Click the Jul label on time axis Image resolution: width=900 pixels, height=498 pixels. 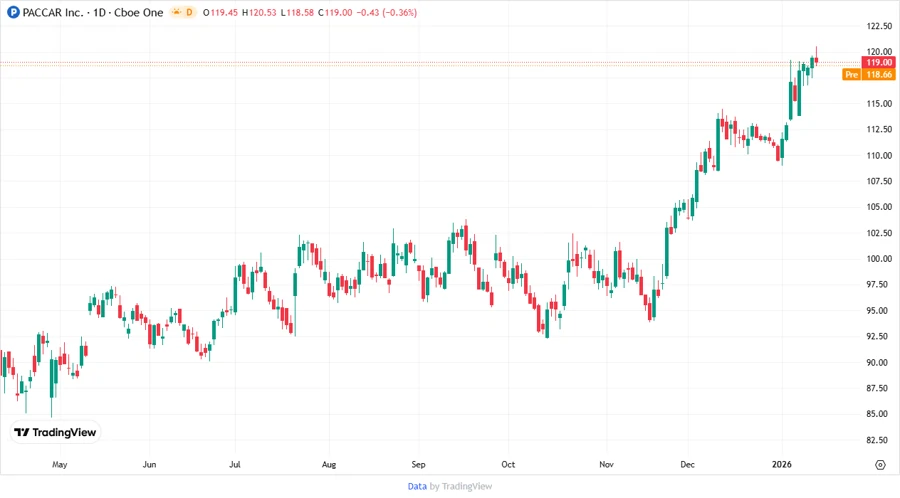coord(235,465)
